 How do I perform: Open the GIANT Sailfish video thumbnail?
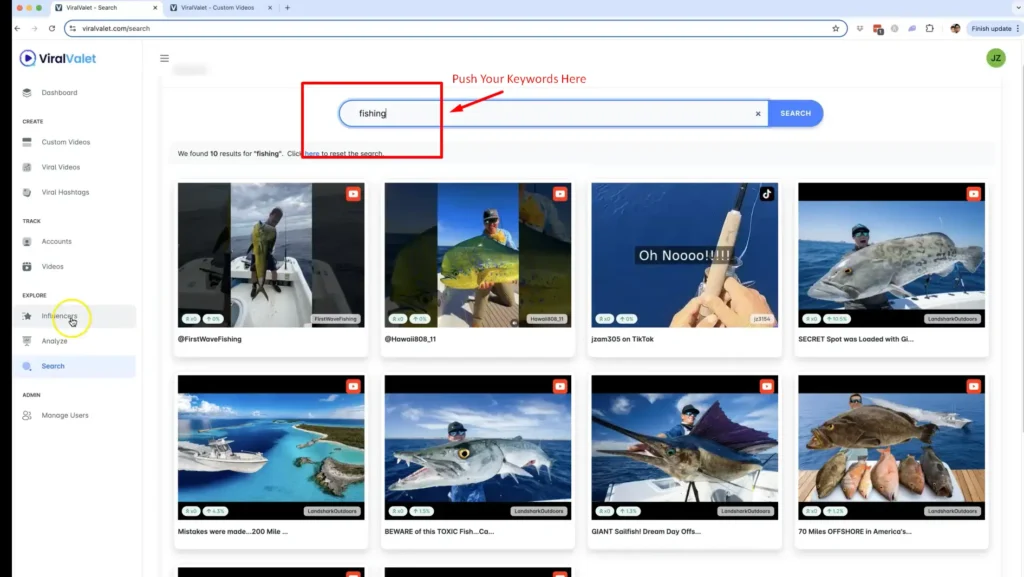pyautogui.click(x=685, y=447)
